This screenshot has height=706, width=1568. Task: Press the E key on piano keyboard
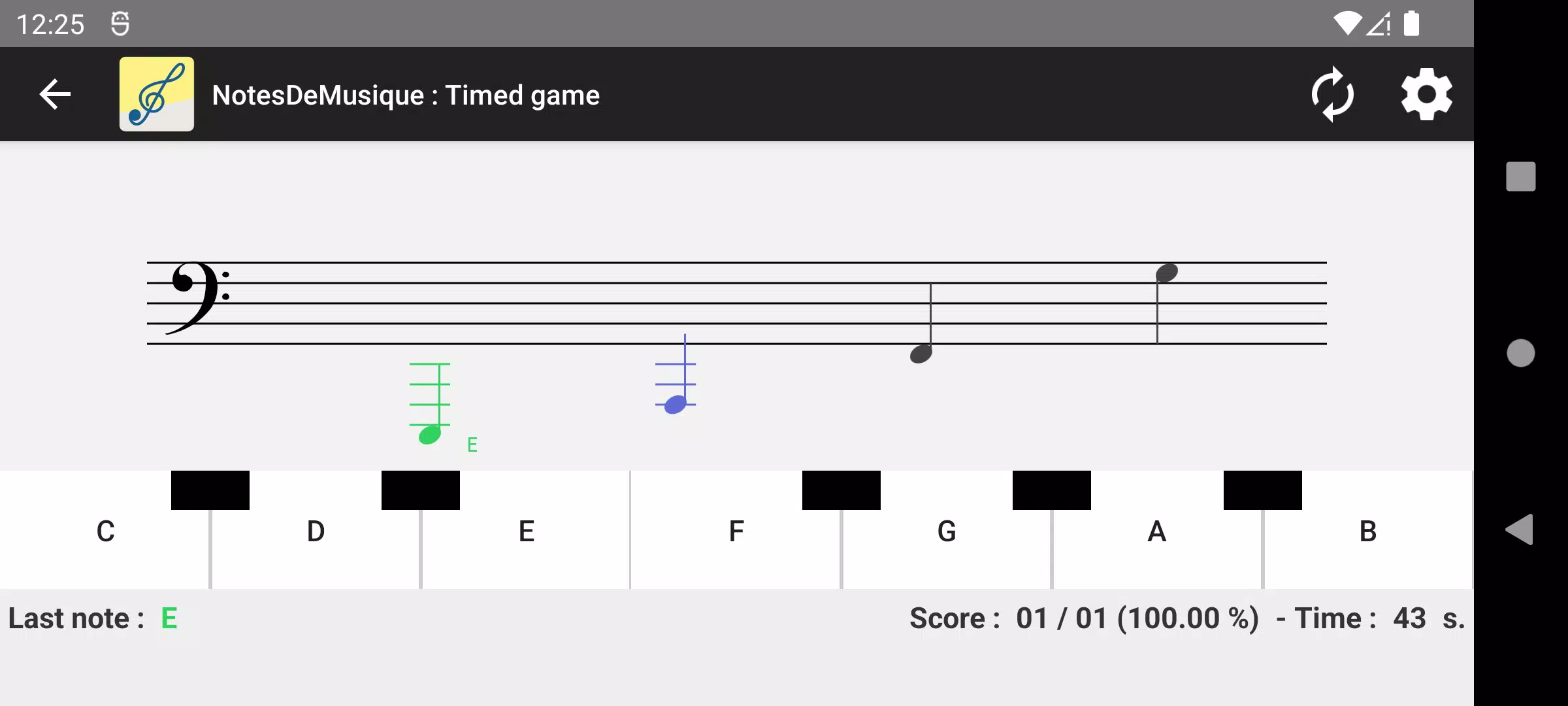click(525, 530)
